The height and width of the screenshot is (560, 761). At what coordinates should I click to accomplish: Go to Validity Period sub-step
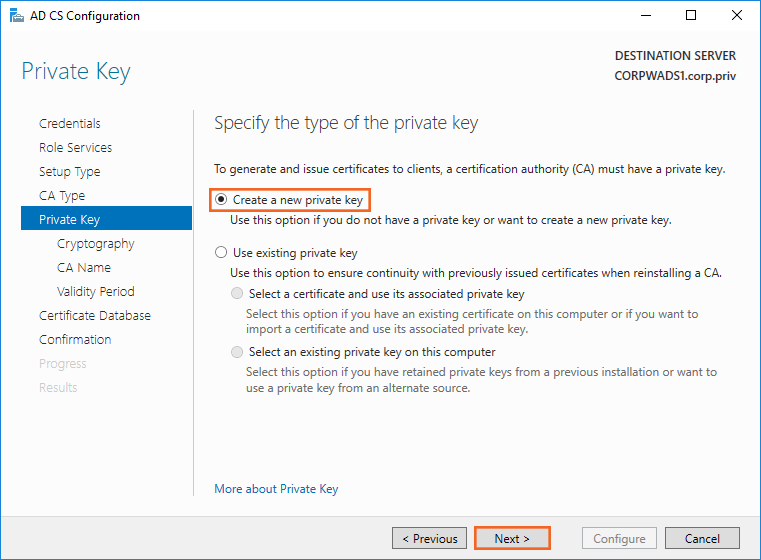pos(96,291)
